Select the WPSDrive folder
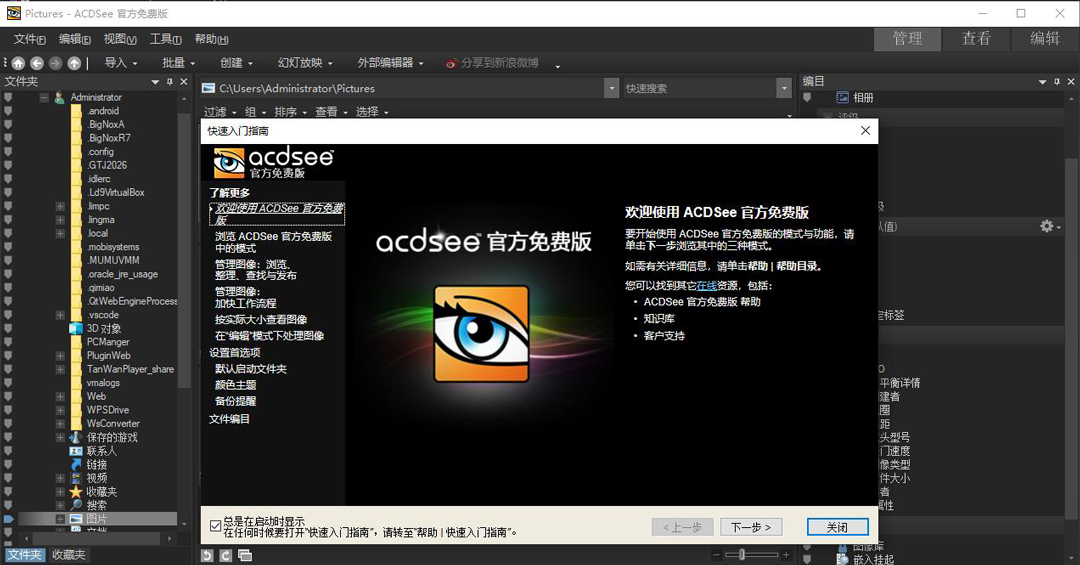 tap(107, 410)
